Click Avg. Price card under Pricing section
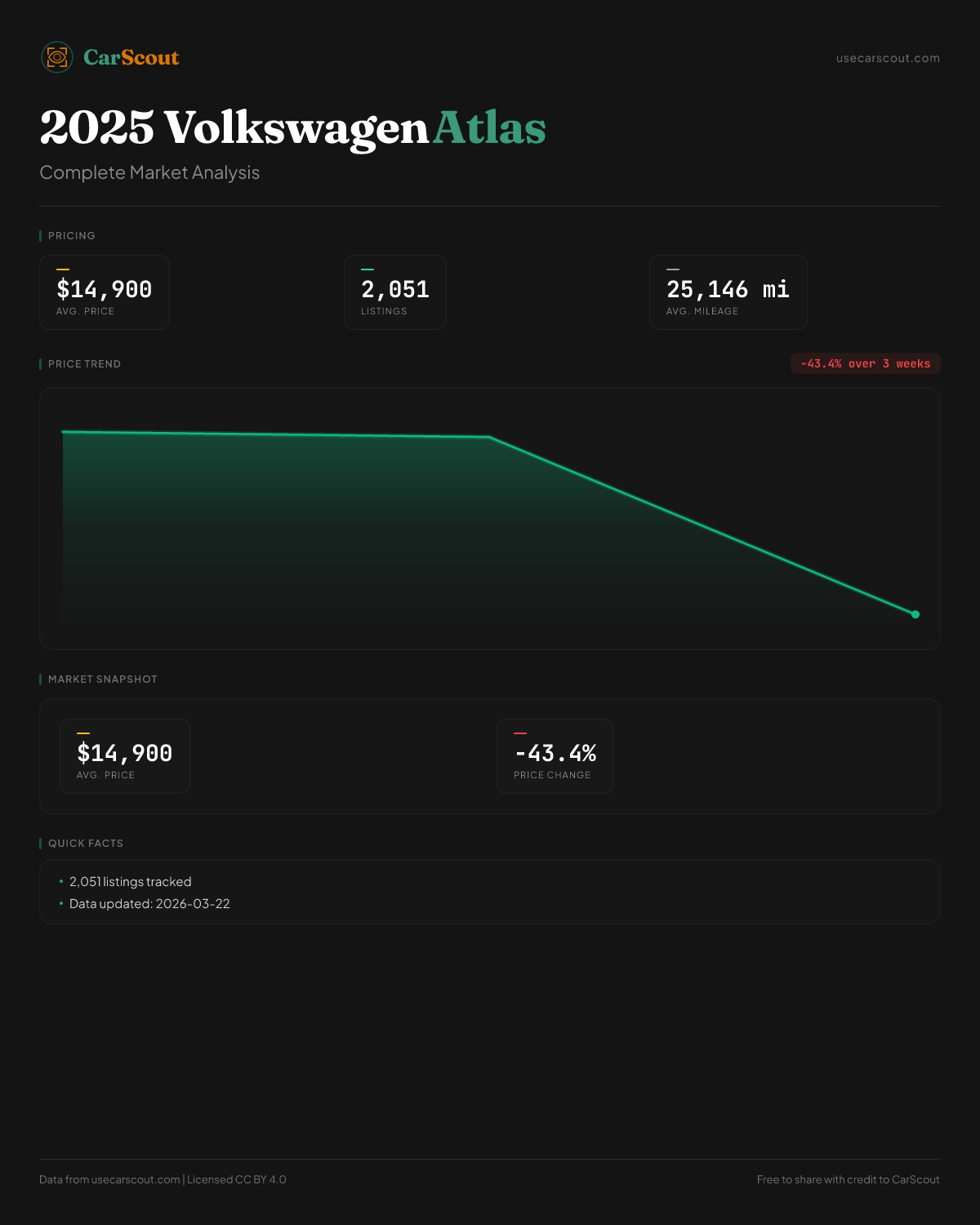Screen dimensions: 980x1225 [x=105, y=292]
